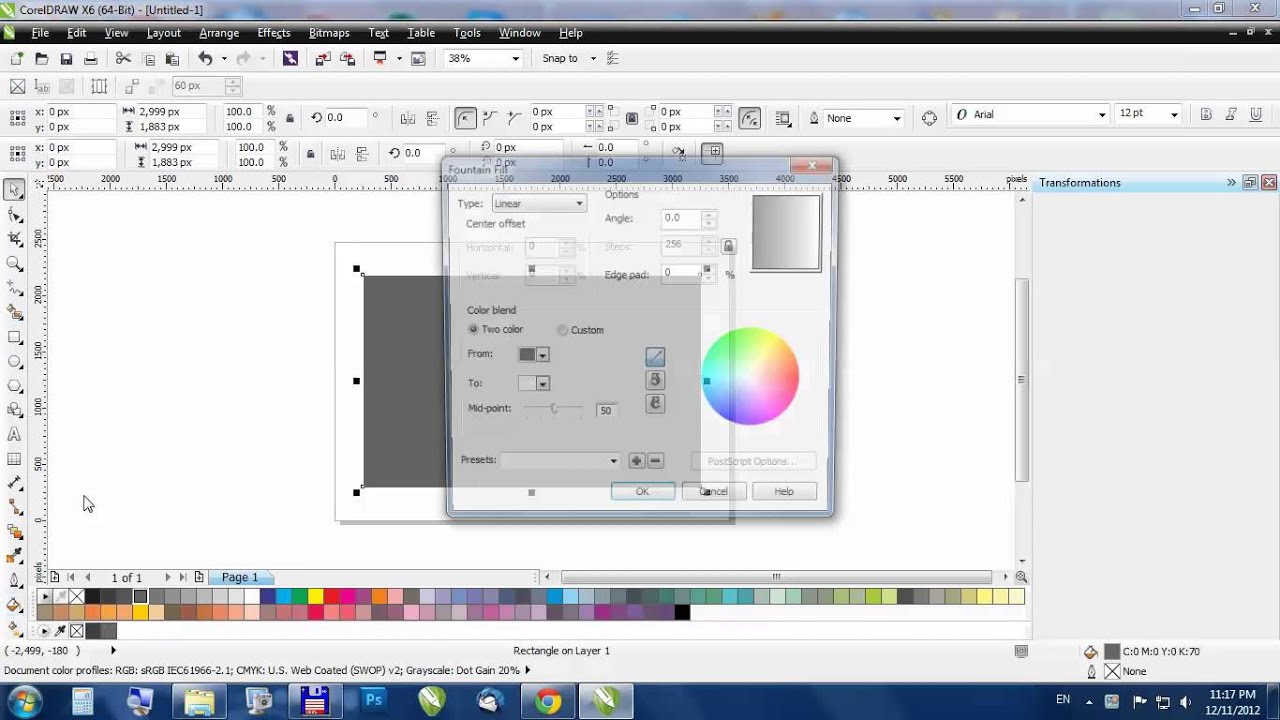Click the Import icon

[322, 59]
